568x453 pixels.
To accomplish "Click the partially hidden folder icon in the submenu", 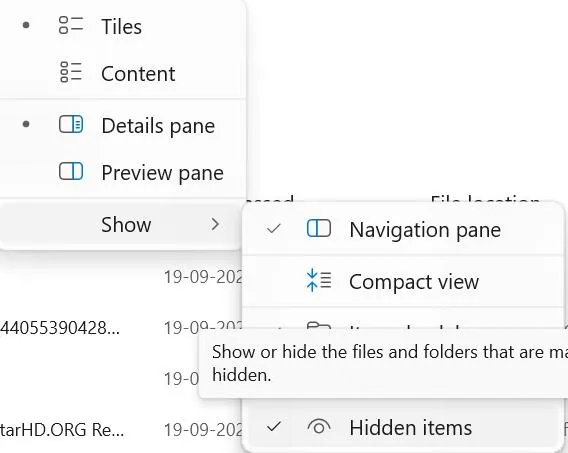I will [x=319, y=325].
